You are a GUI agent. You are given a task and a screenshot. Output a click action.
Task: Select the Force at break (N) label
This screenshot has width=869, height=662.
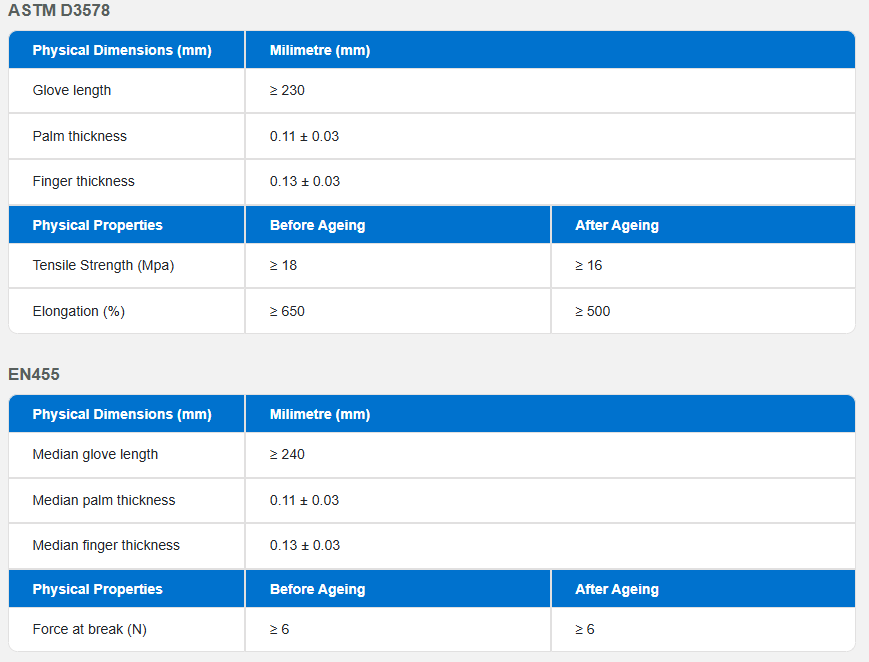pyautogui.click(x=89, y=630)
